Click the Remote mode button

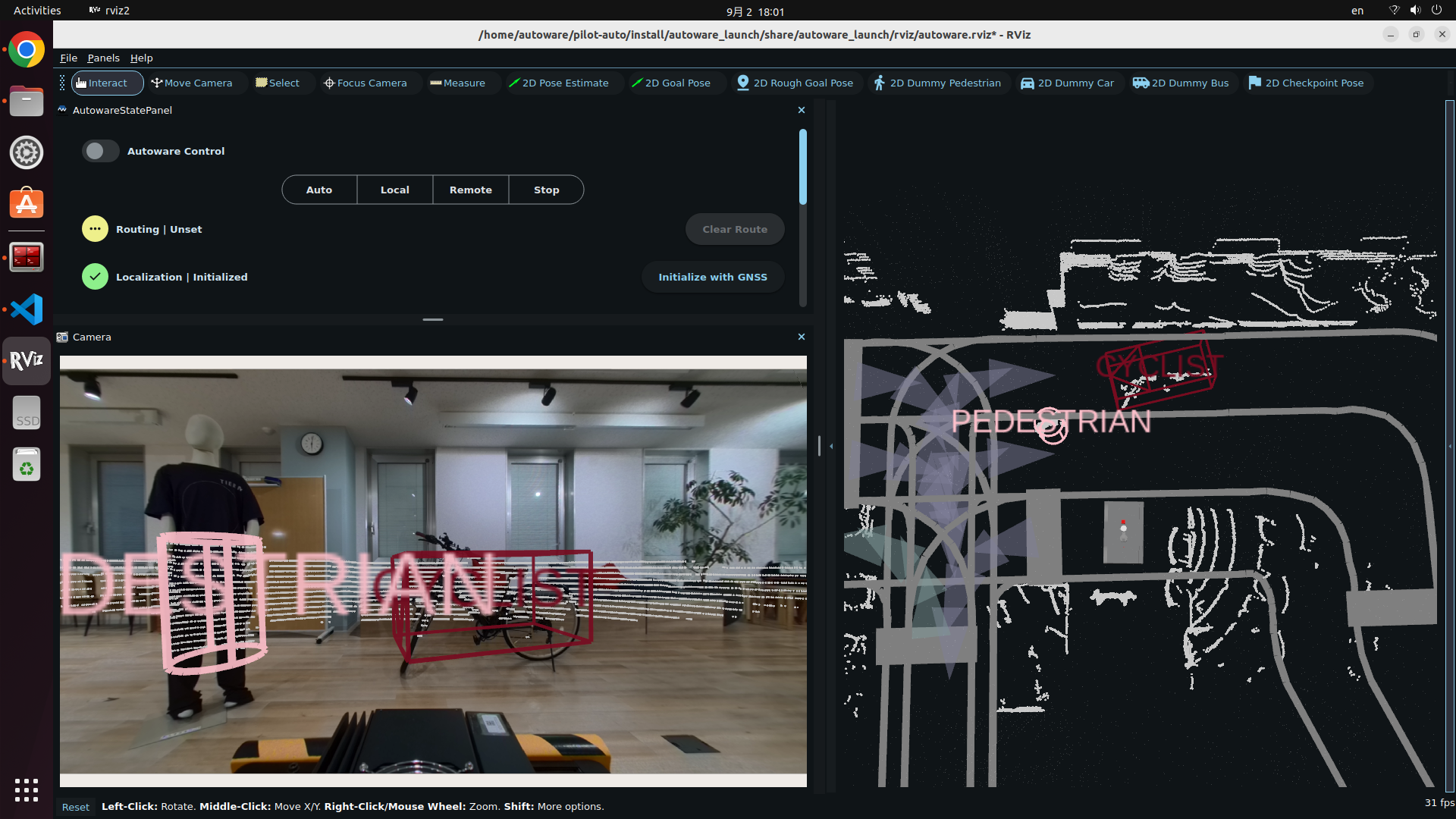(471, 190)
